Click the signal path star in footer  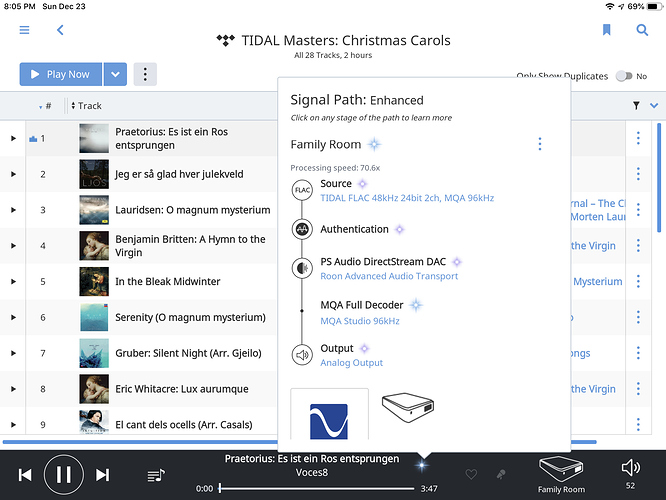[421, 466]
